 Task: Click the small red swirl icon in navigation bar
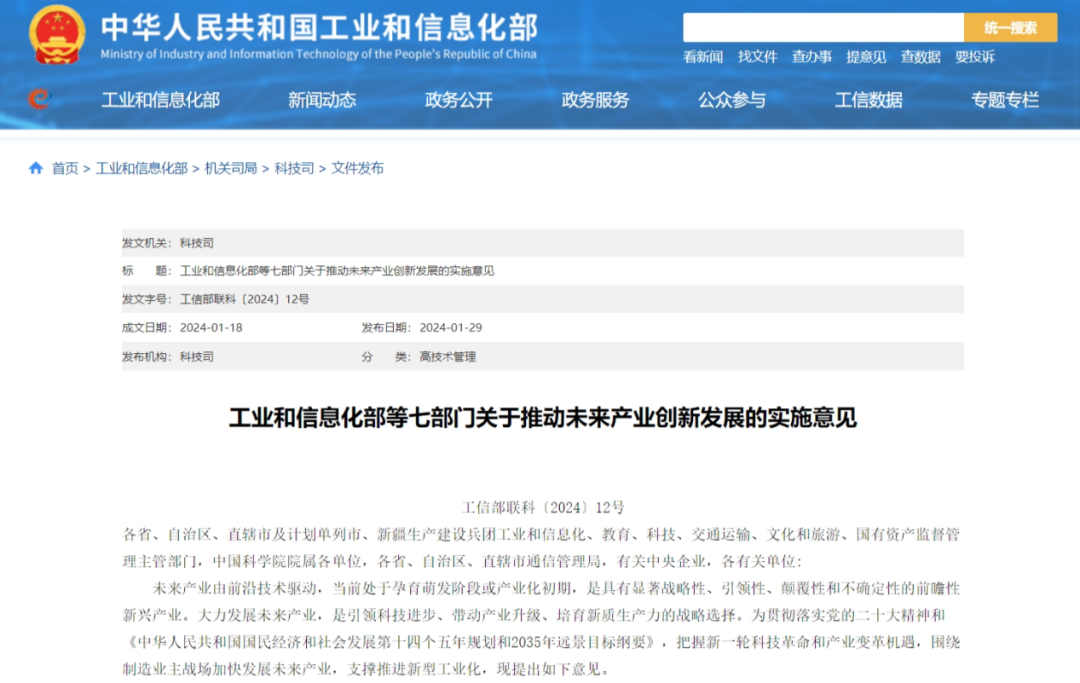coord(39,99)
